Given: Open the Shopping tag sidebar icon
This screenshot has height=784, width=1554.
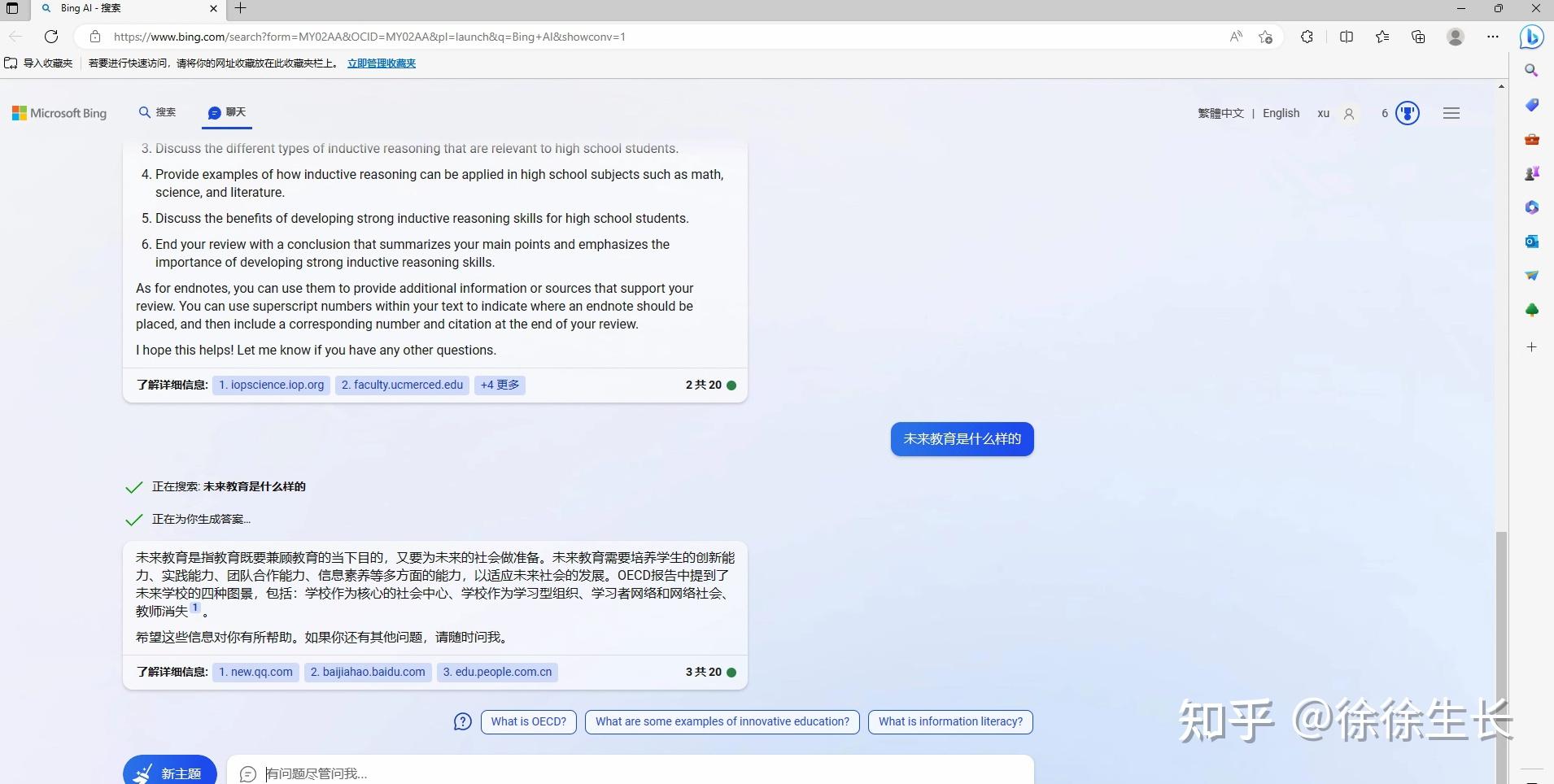Looking at the screenshot, I should coord(1531,105).
